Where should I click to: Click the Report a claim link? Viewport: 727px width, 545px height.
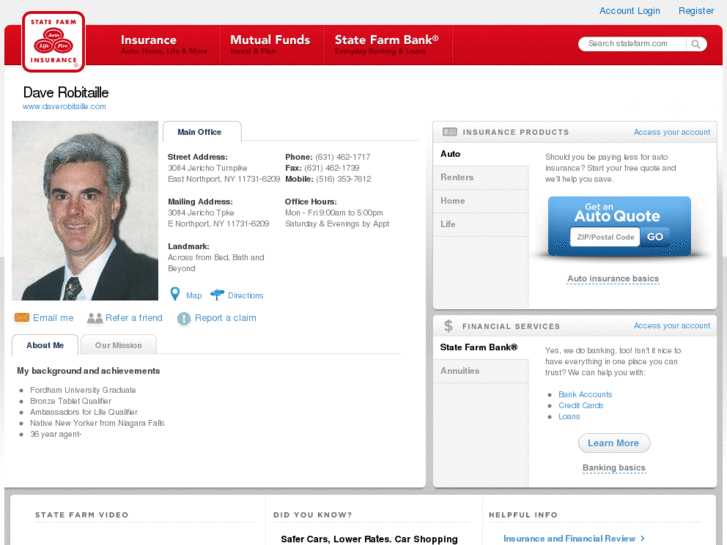[225, 318]
